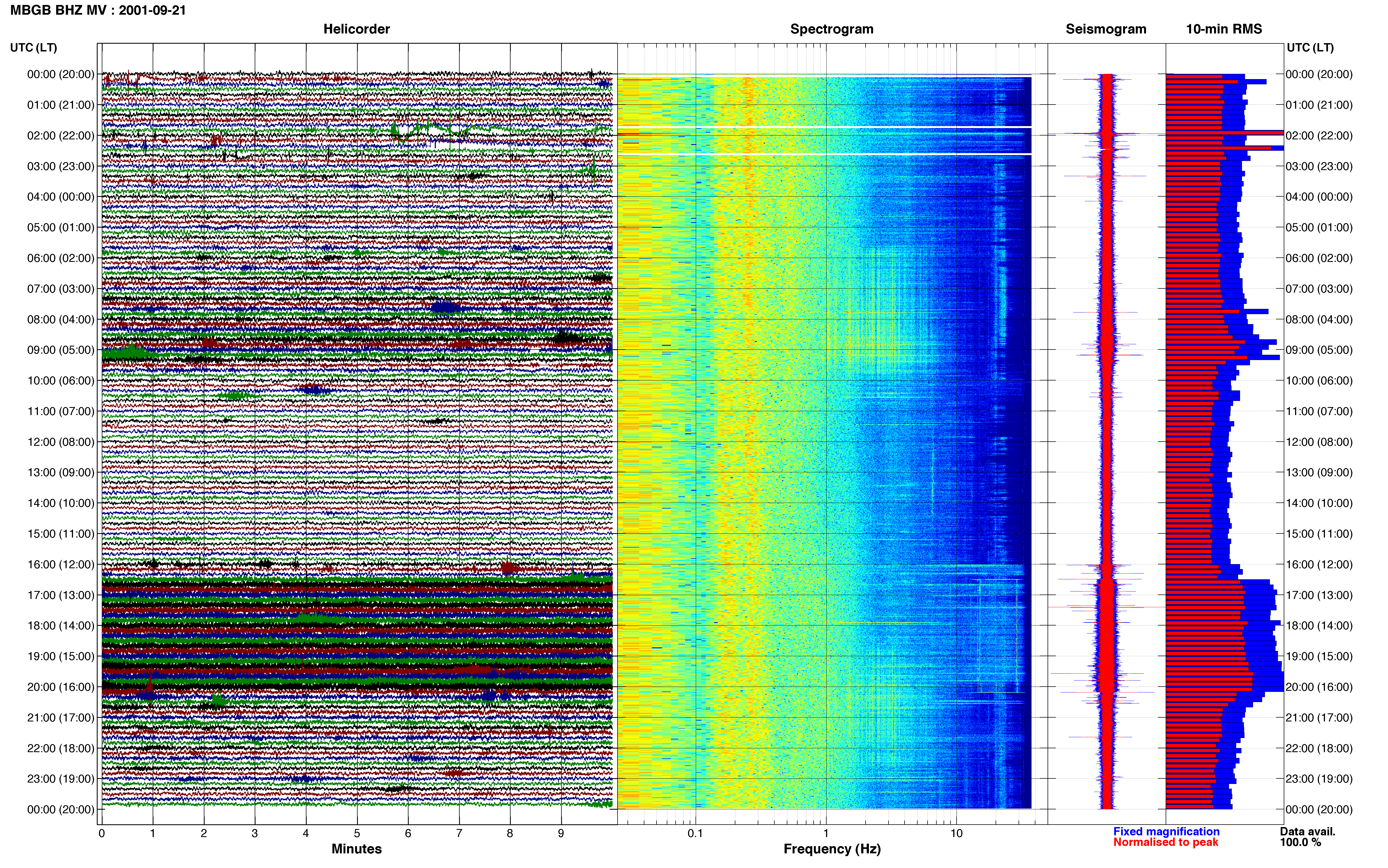Click right-axis time label "20:00 (16:00)"
This screenshot has height=868, width=1388.
pos(1319,687)
